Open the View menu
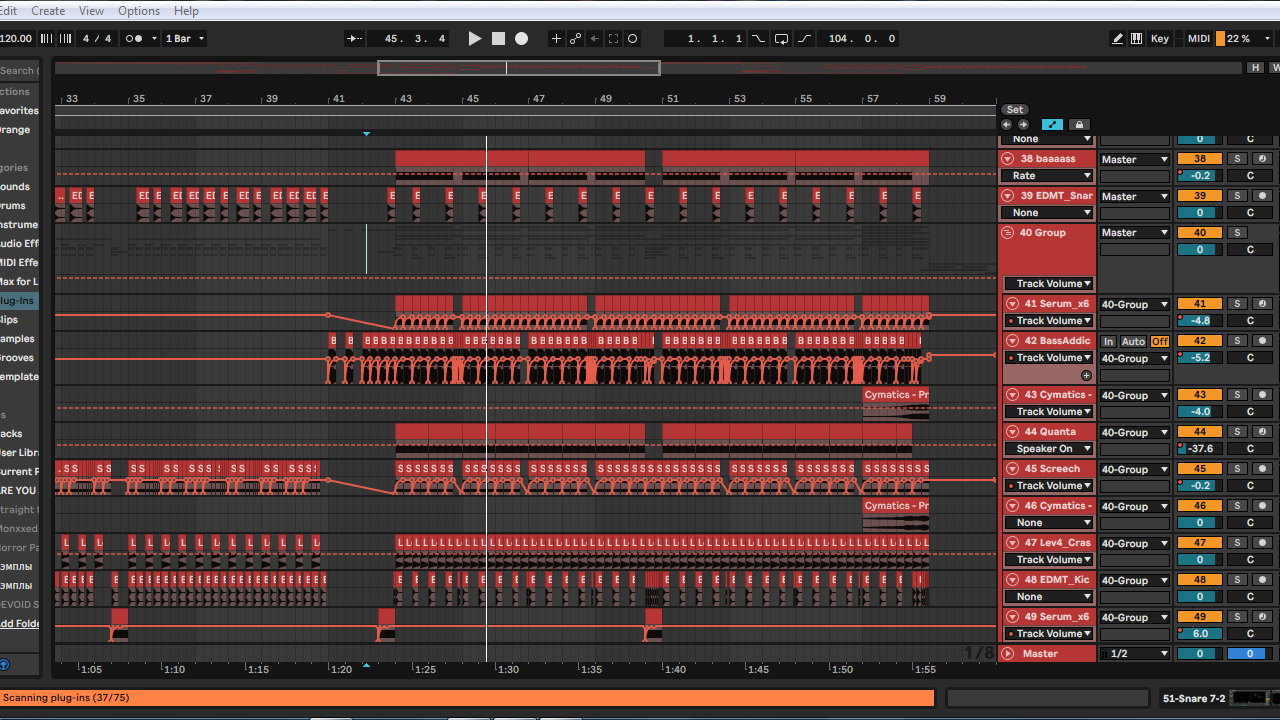Screen dimensions: 1280x720 pyautogui.click(x=91, y=11)
